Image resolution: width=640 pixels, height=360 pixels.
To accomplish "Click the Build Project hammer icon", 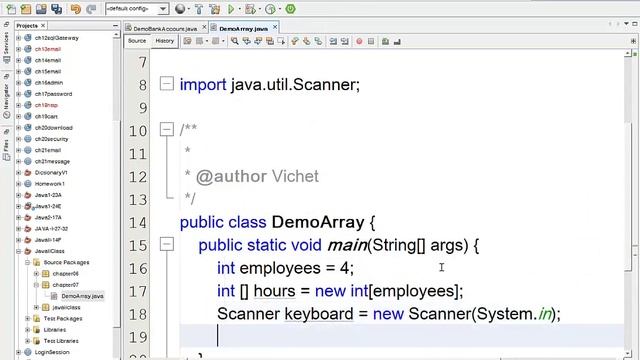I will [199, 9].
